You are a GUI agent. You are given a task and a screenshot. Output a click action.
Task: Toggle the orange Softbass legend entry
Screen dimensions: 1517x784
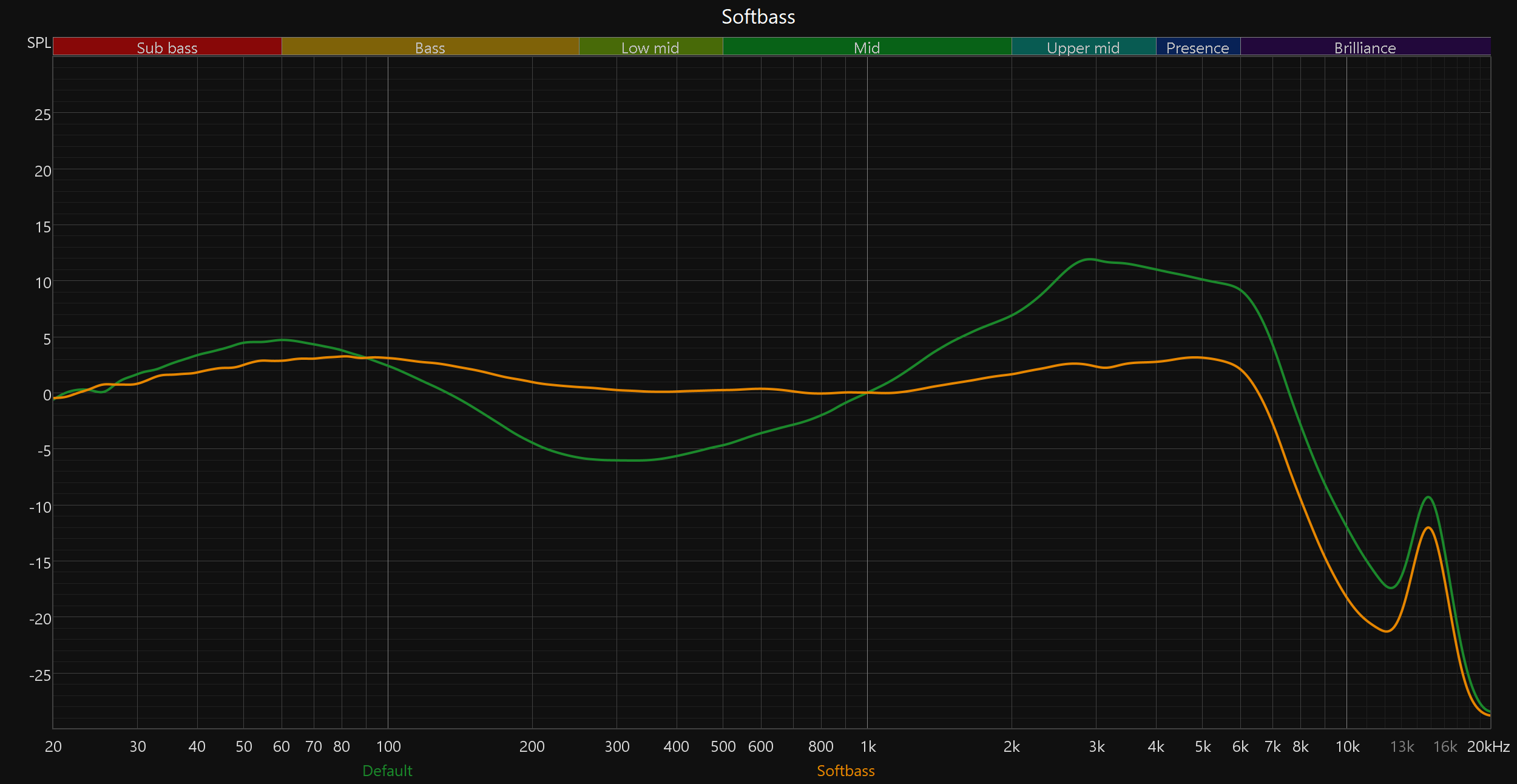click(845, 771)
